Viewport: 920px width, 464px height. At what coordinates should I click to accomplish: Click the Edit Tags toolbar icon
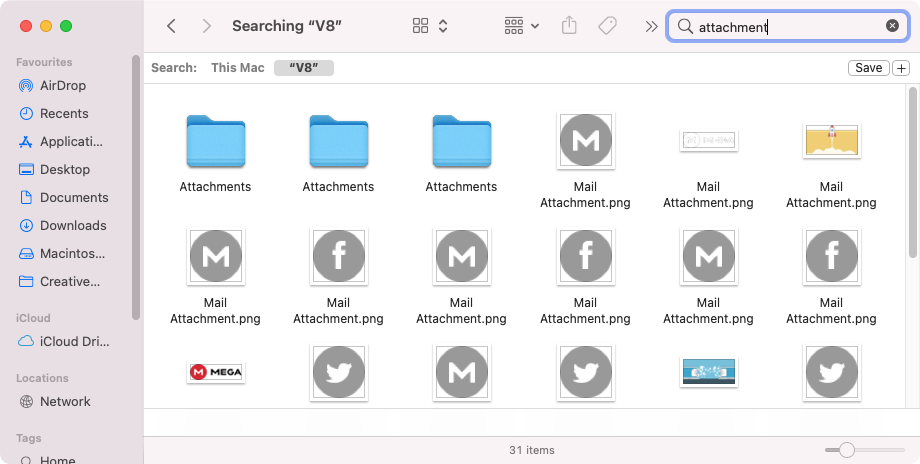[607, 25]
